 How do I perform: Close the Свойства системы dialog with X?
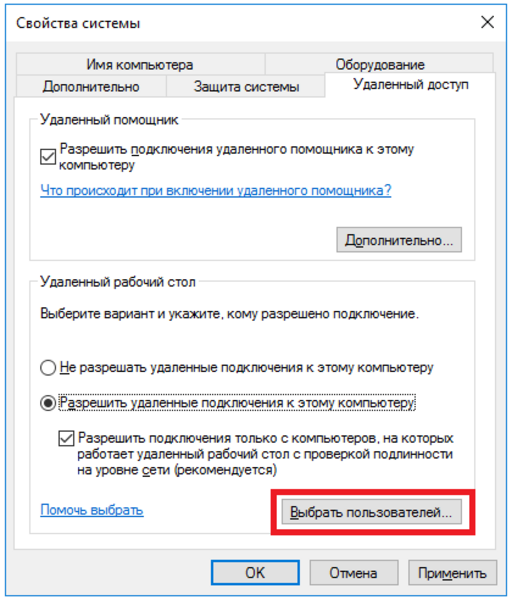coord(488,22)
